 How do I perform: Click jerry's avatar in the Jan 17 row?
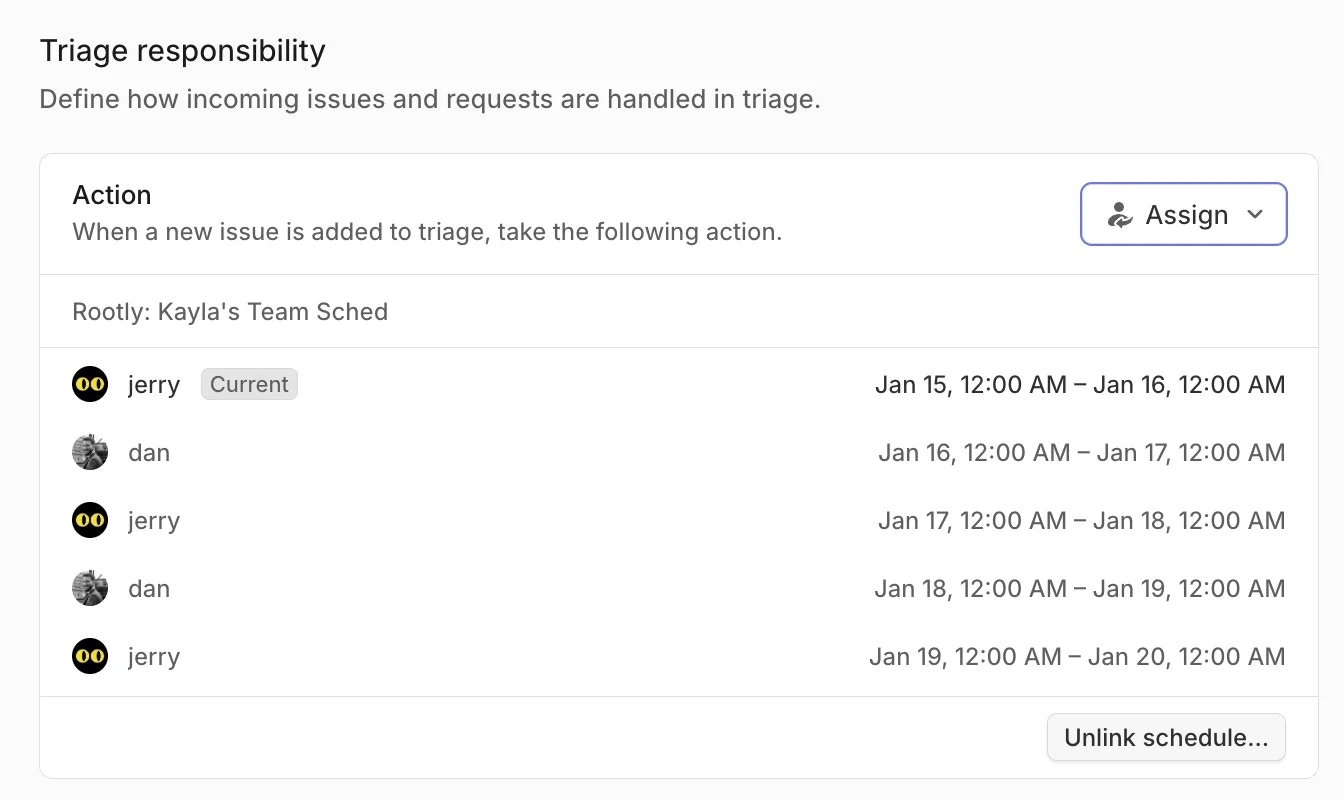(x=90, y=521)
